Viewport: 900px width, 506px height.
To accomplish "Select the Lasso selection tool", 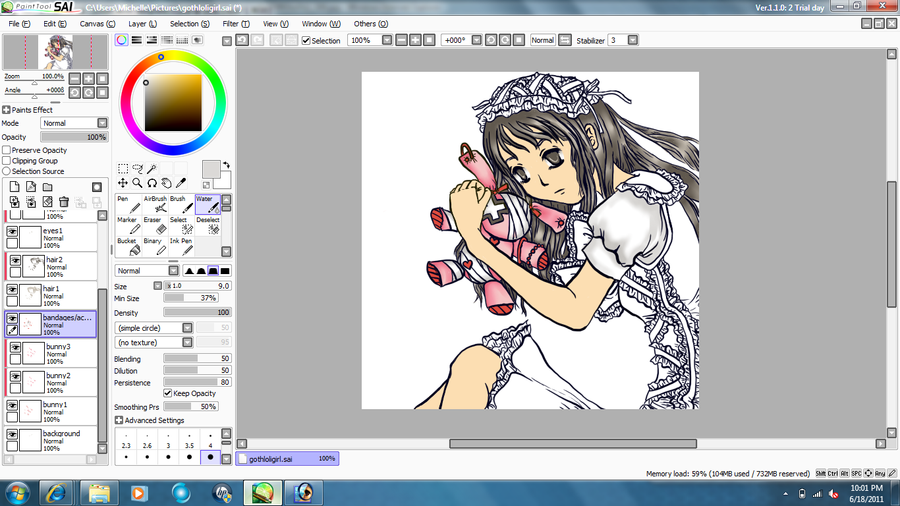I will [137, 169].
